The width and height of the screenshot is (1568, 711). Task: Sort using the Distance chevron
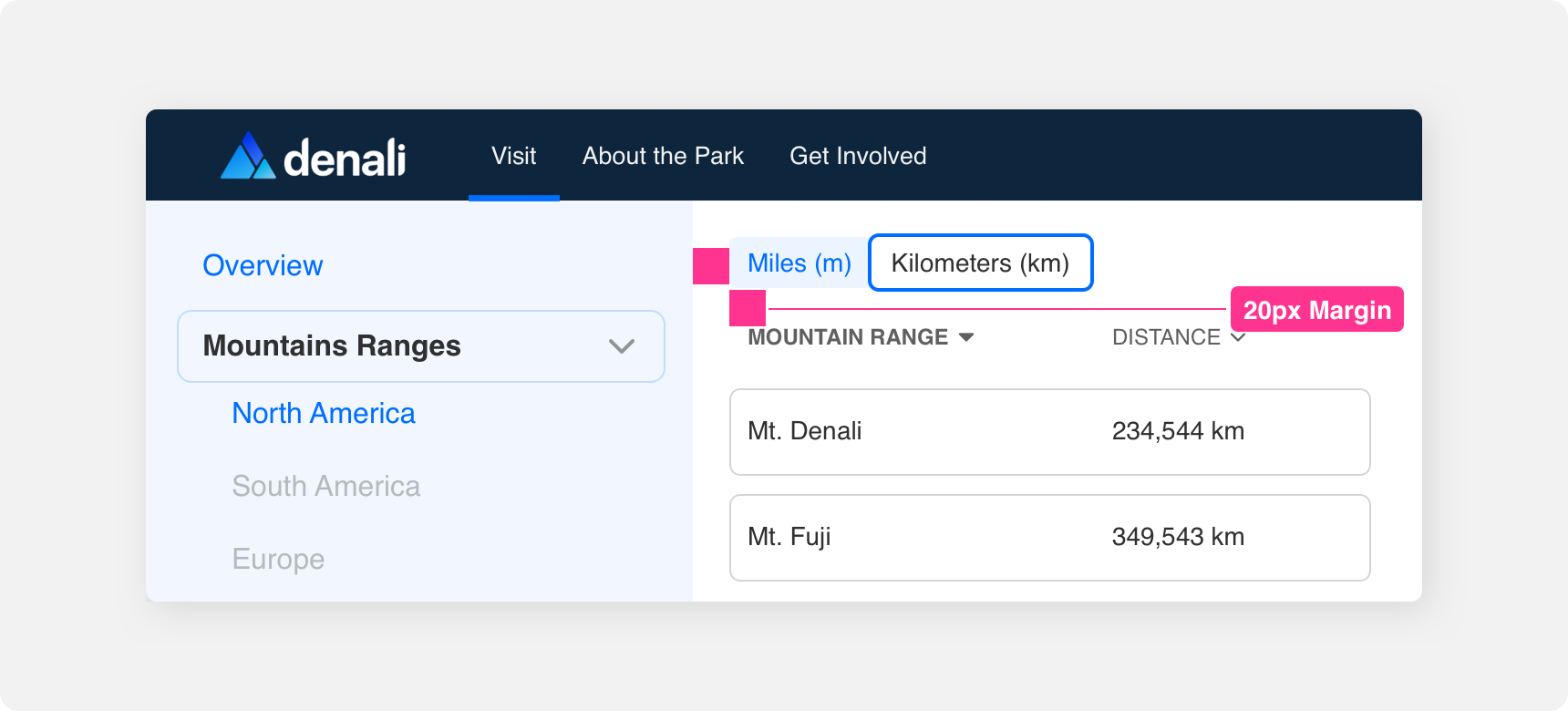[1238, 337]
